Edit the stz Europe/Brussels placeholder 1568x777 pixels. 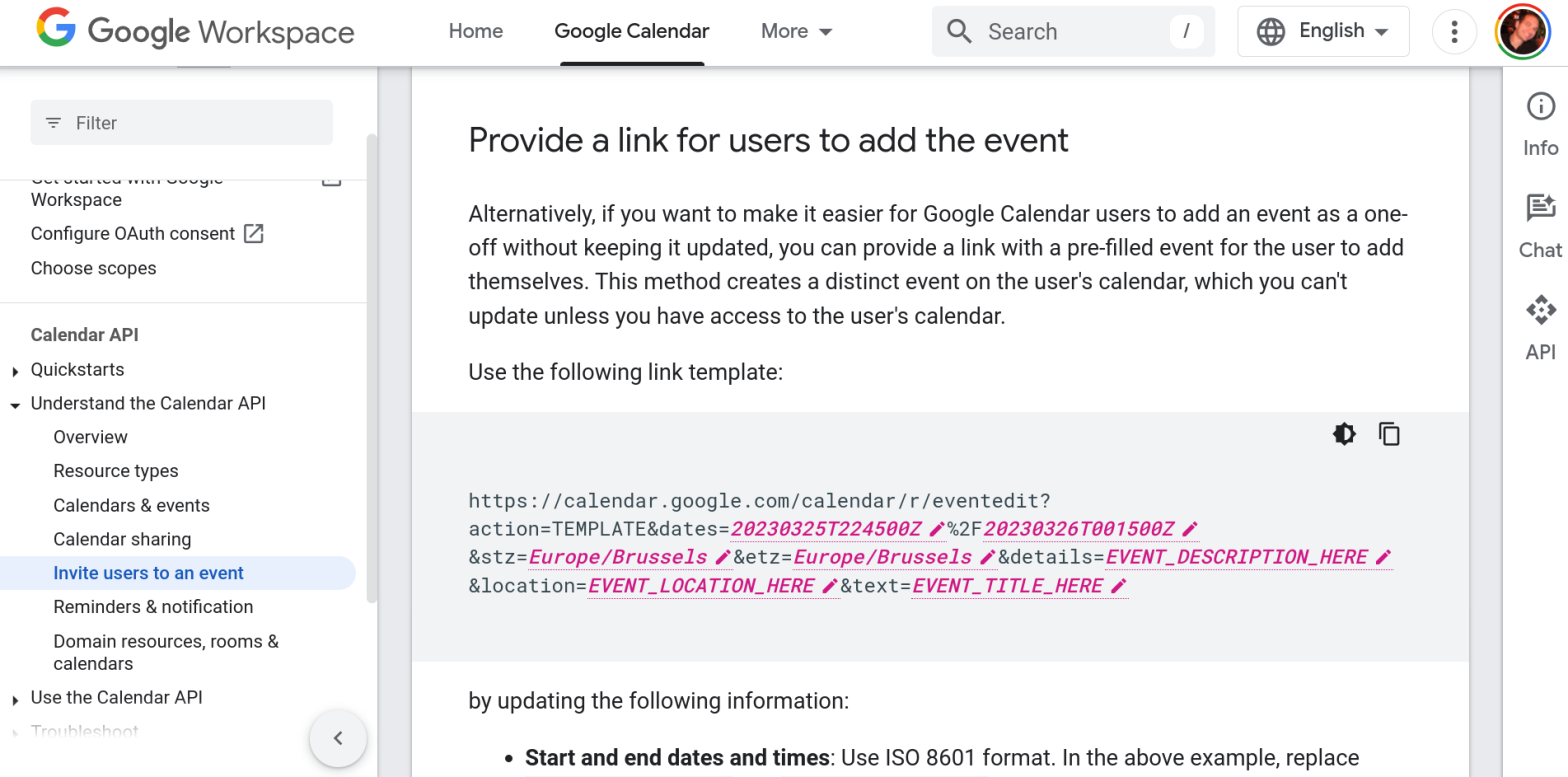click(x=630, y=557)
